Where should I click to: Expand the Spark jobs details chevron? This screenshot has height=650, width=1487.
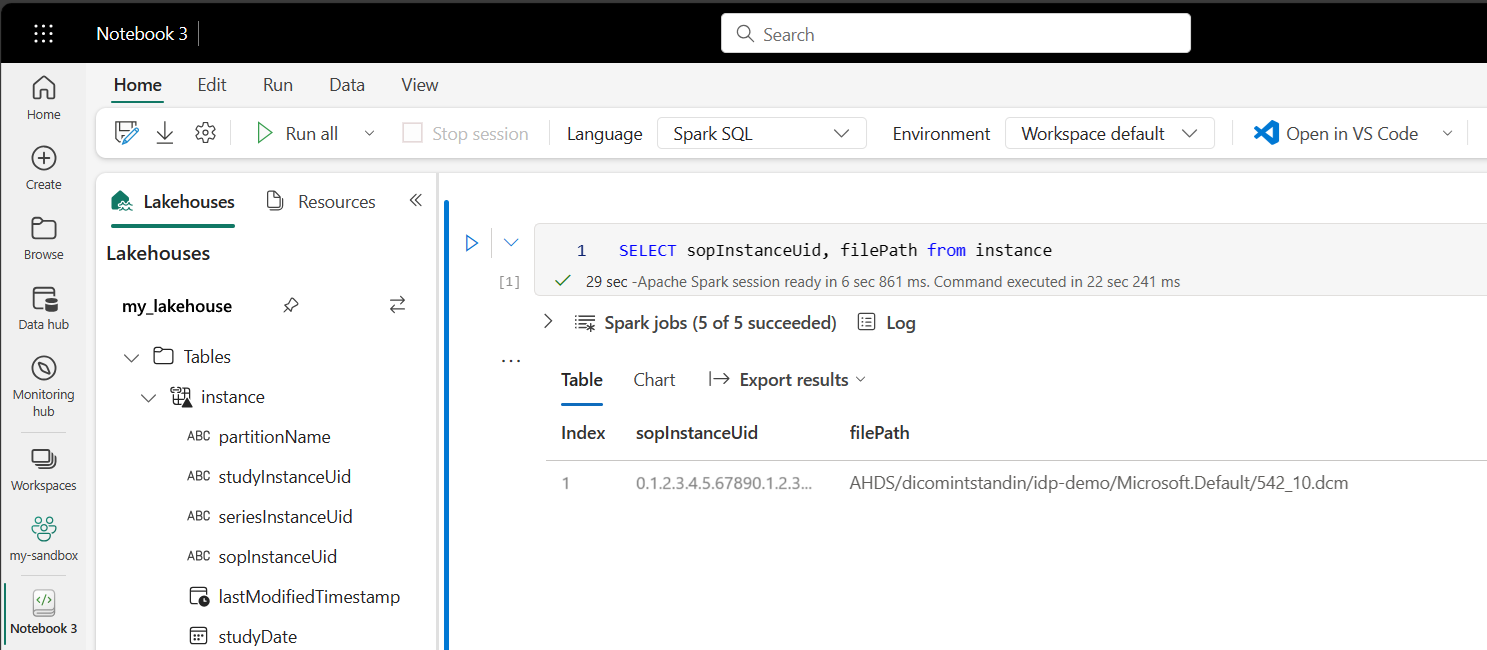(x=547, y=322)
